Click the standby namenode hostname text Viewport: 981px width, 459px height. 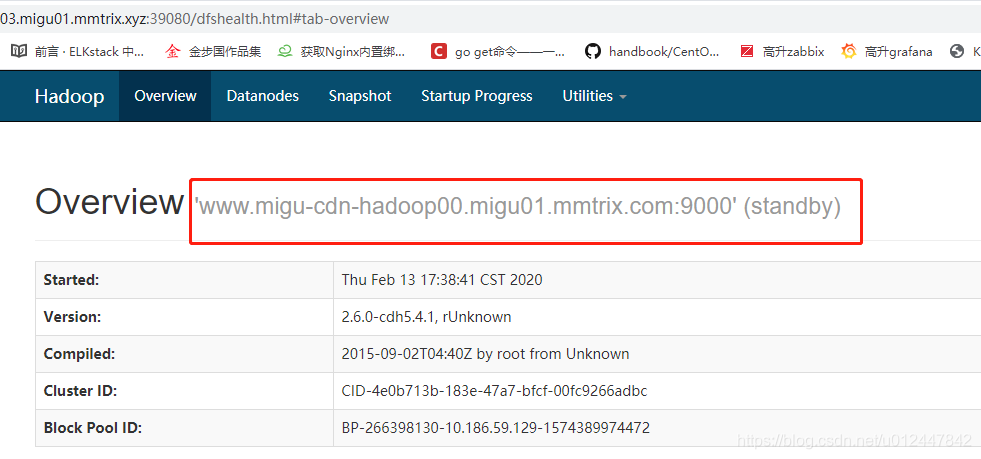(x=517, y=207)
